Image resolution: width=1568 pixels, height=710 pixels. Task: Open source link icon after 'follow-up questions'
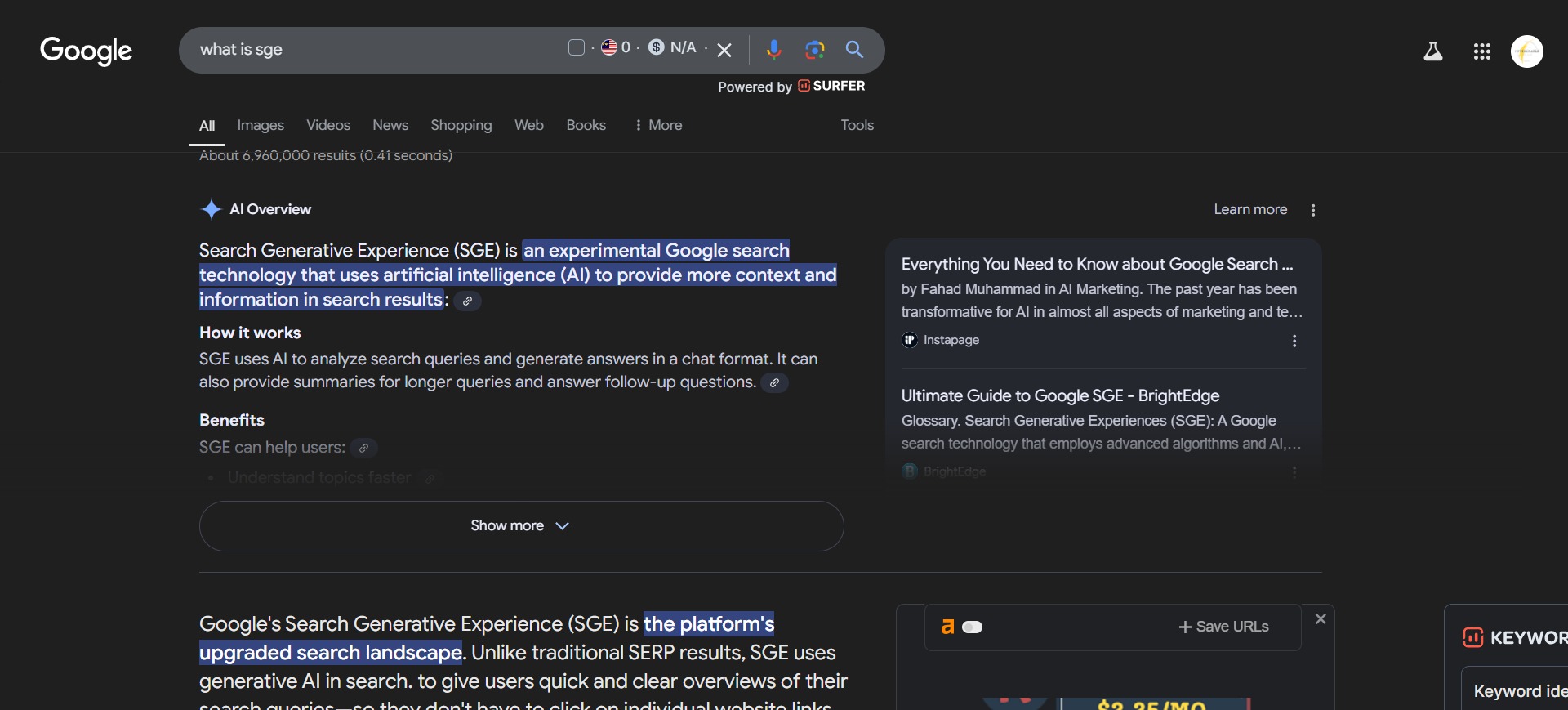(x=774, y=382)
